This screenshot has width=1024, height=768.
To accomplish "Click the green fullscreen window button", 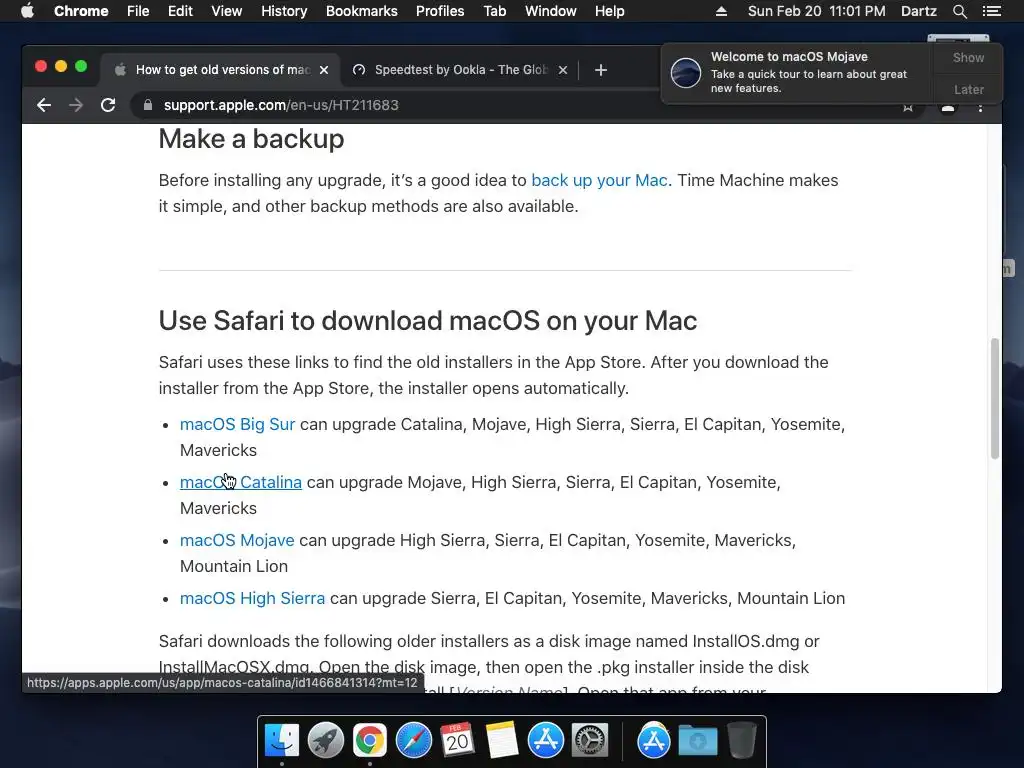I will 81,66.
